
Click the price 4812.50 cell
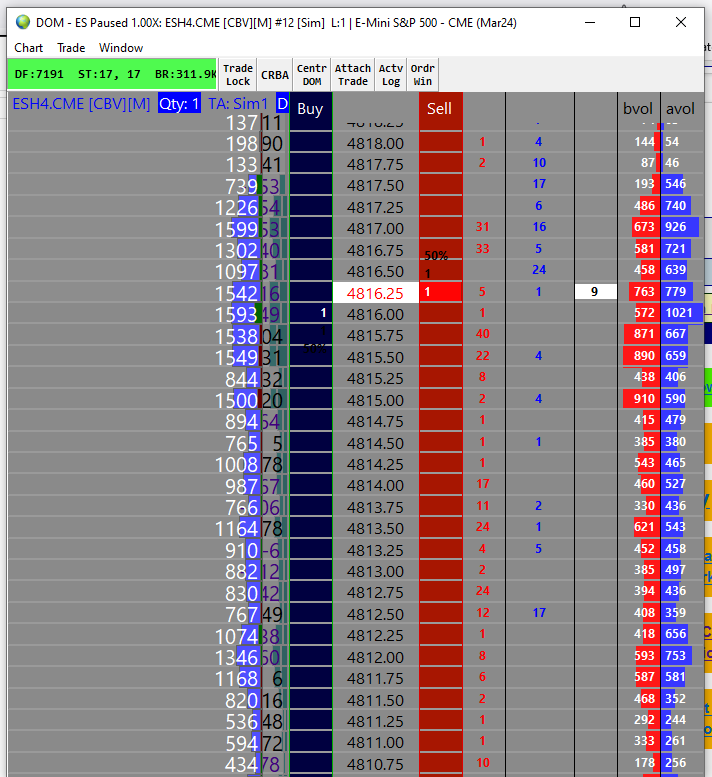click(375, 613)
